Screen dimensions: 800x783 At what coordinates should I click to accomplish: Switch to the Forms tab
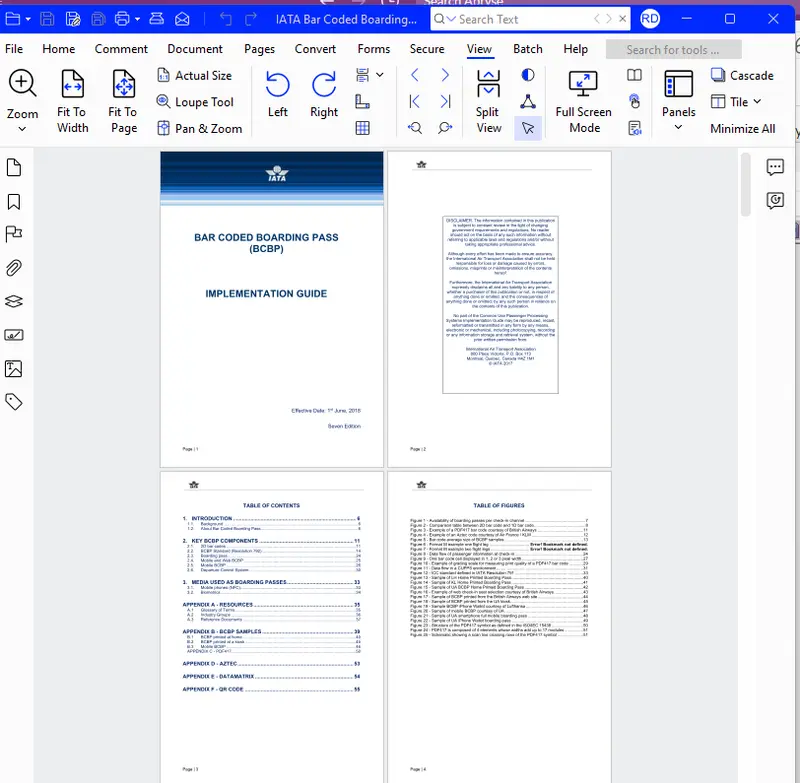373,49
